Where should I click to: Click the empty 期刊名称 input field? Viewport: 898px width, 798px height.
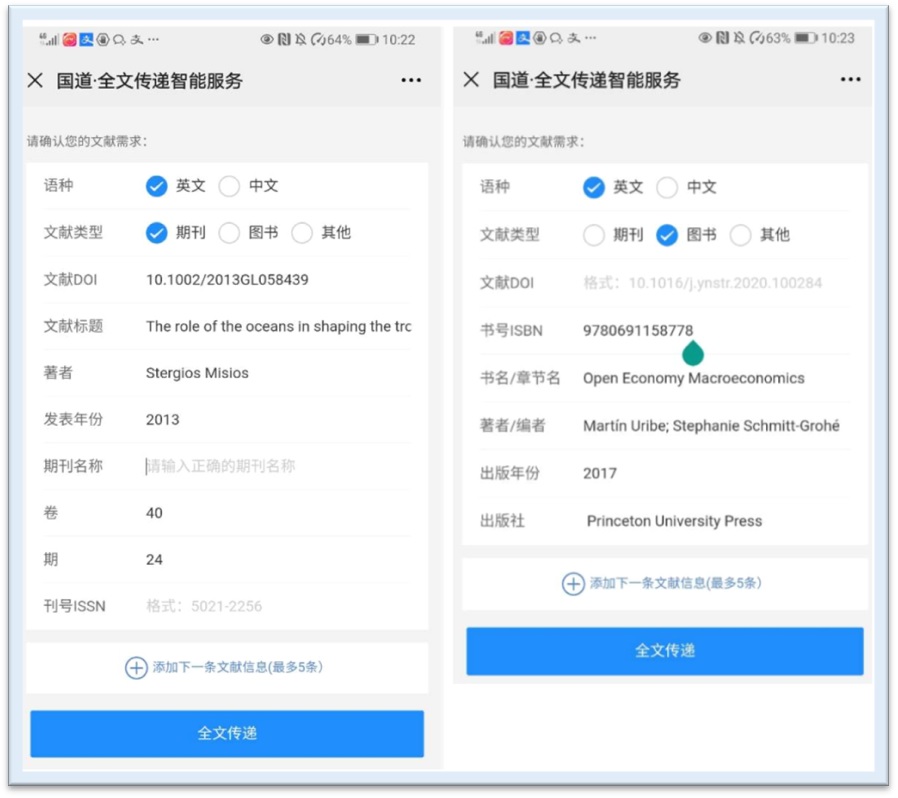click(x=277, y=466)
